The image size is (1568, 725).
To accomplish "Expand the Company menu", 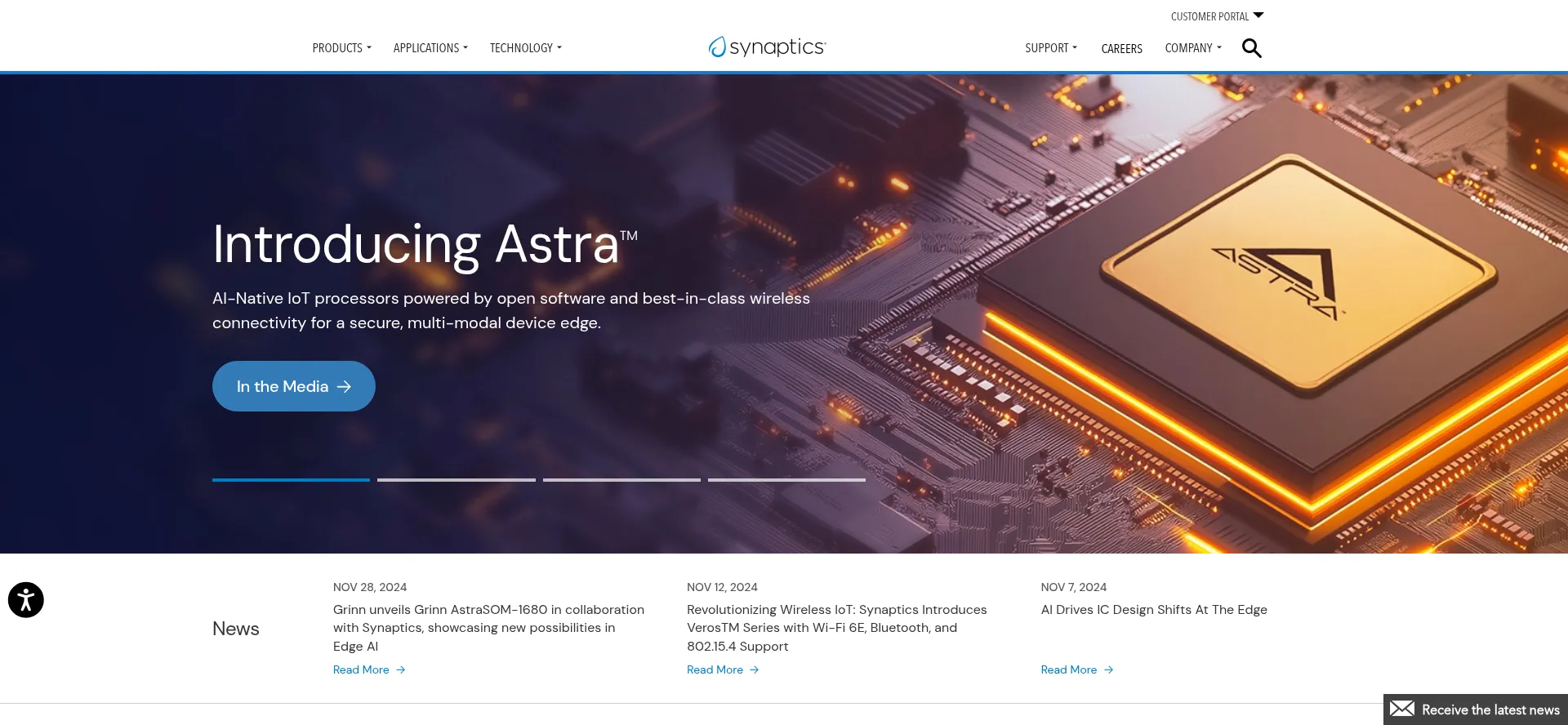I will tap(1193, 48).
